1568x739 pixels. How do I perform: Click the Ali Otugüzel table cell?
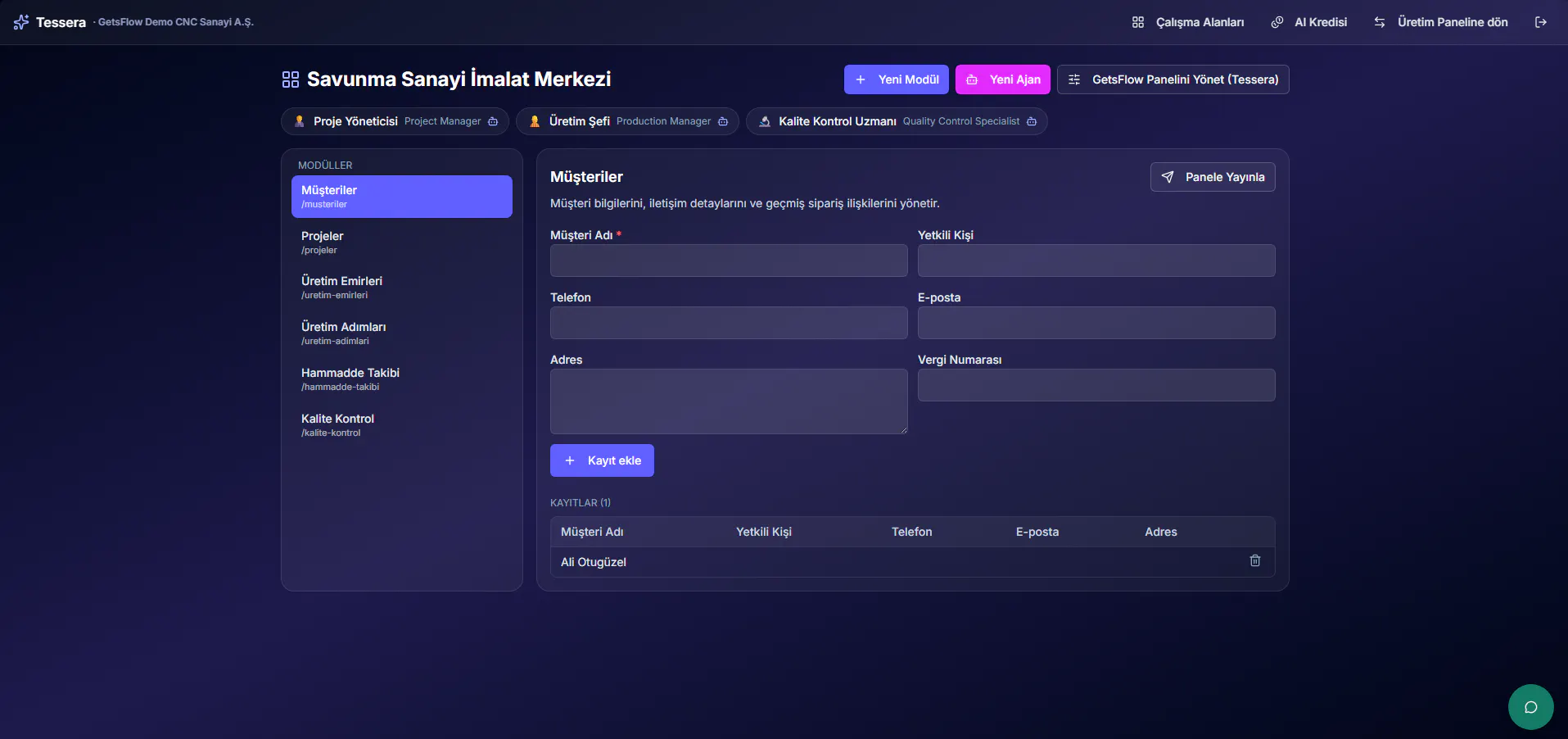pyautogui.click(x=594, y=562)
